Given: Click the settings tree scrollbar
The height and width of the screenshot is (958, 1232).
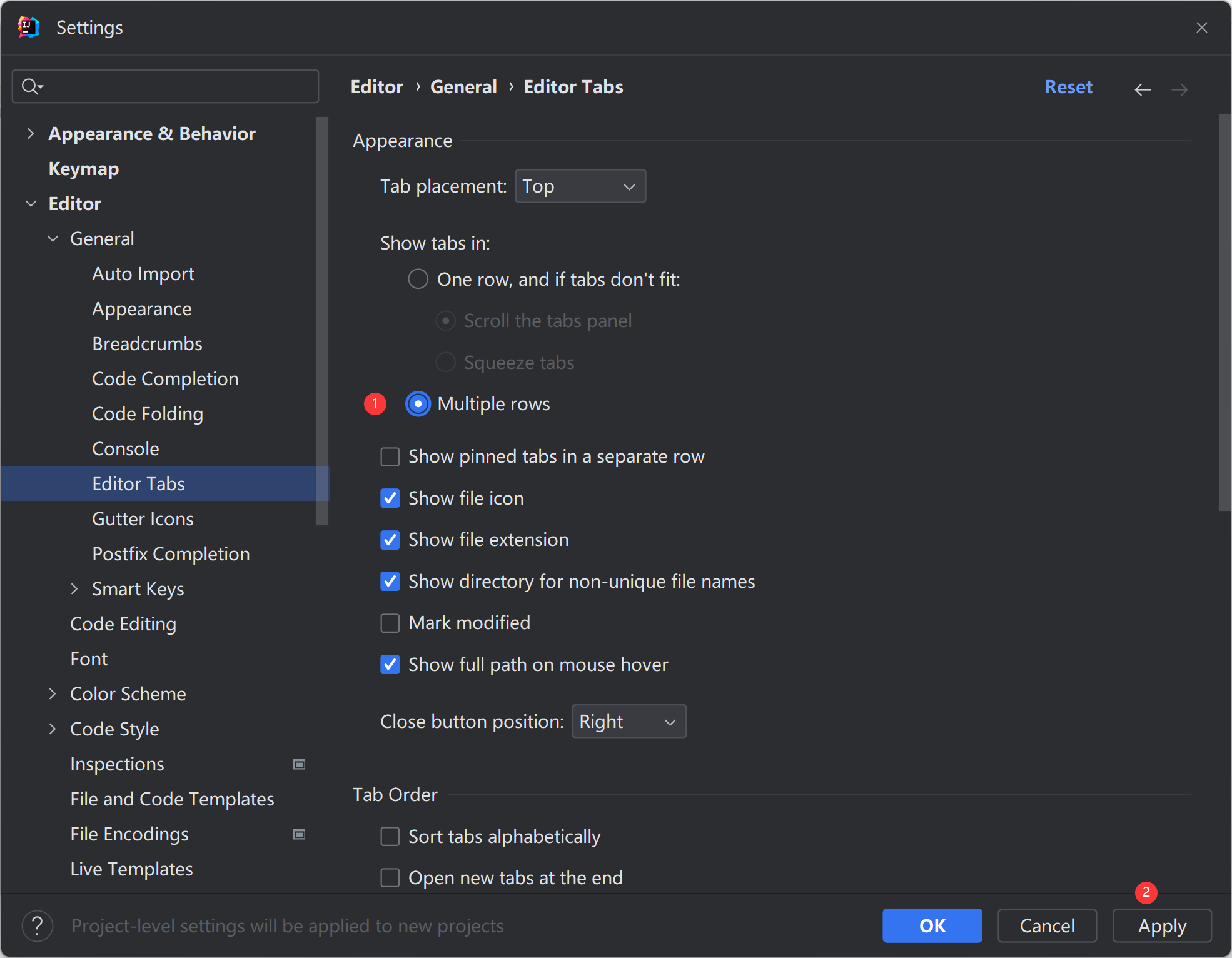Looking at the screenshot, I should (x=322, y=321).
